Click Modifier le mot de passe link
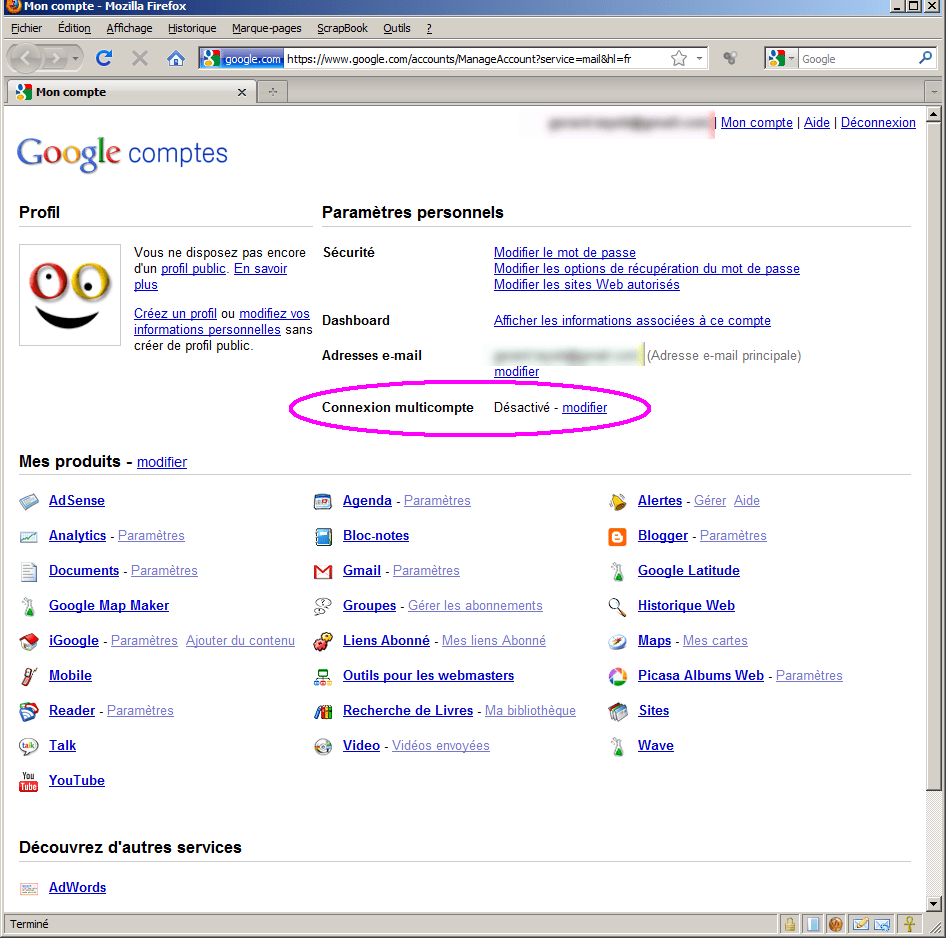Image resolution: width=946 pixels, height=938 pixels. [x=565, y=252]
